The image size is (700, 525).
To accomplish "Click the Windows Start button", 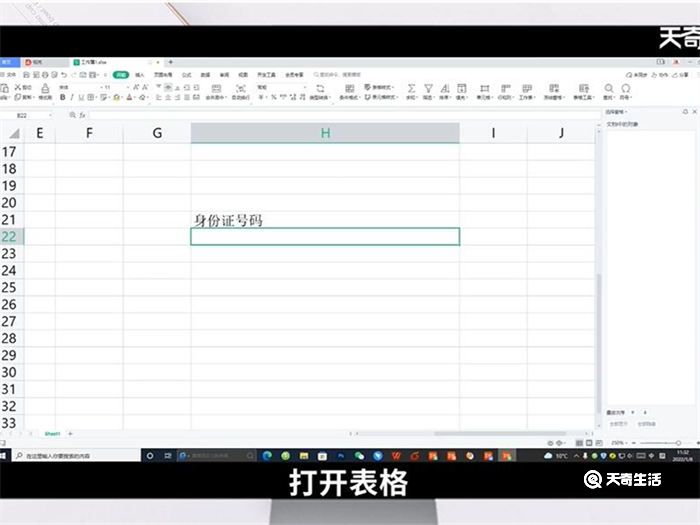I will (x=4, y=456).
